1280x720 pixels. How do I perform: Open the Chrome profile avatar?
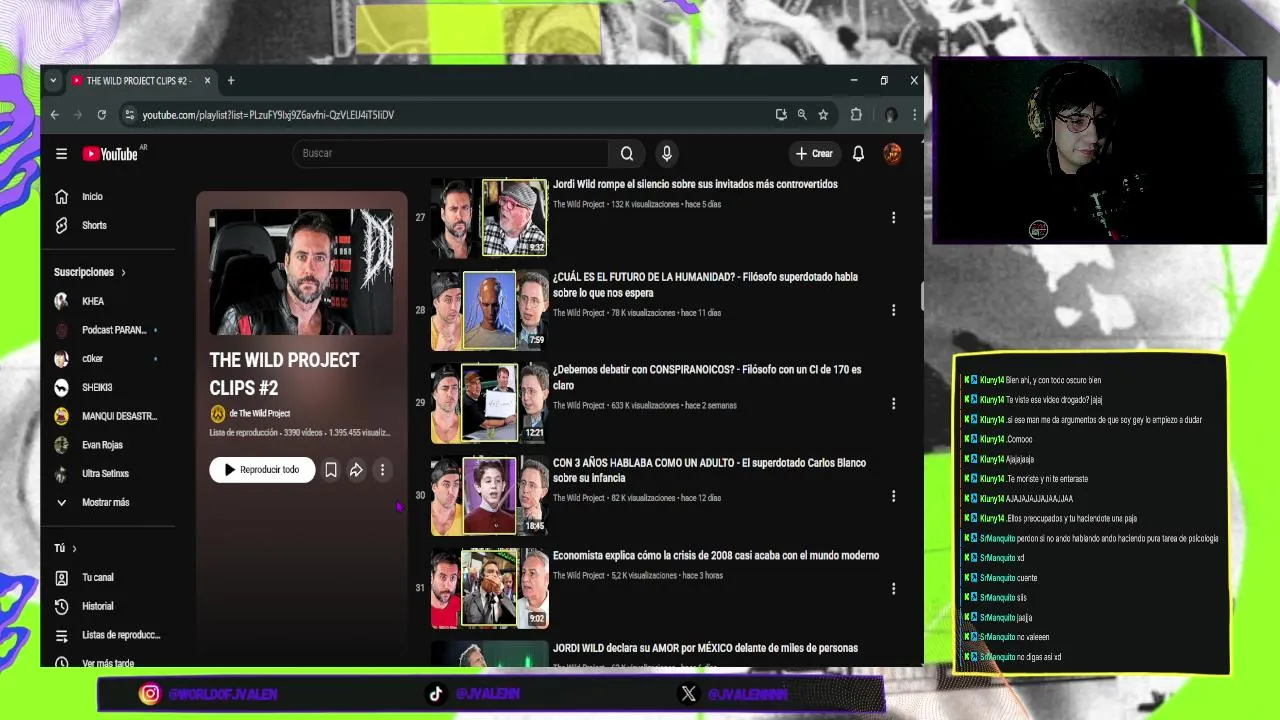891,115
